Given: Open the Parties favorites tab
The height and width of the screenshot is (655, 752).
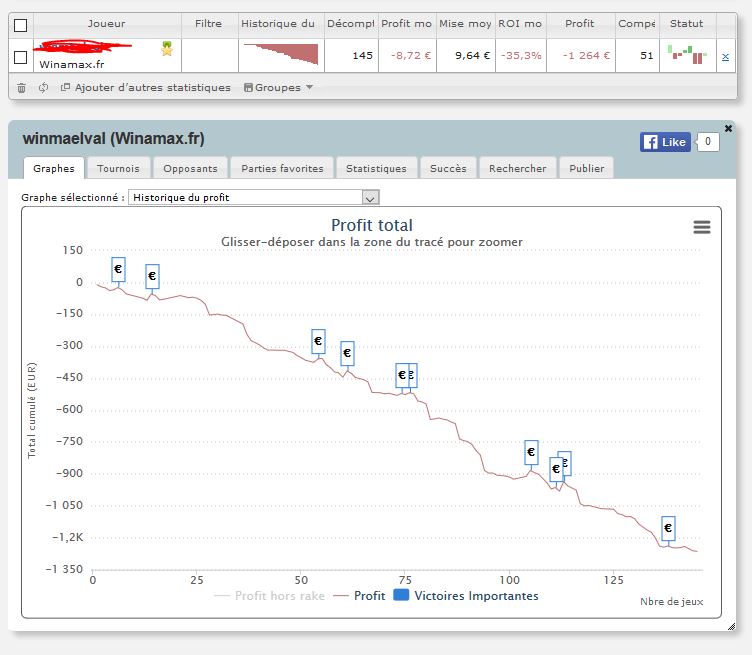Looking at the screenshot, I should (x=282, y=168).
